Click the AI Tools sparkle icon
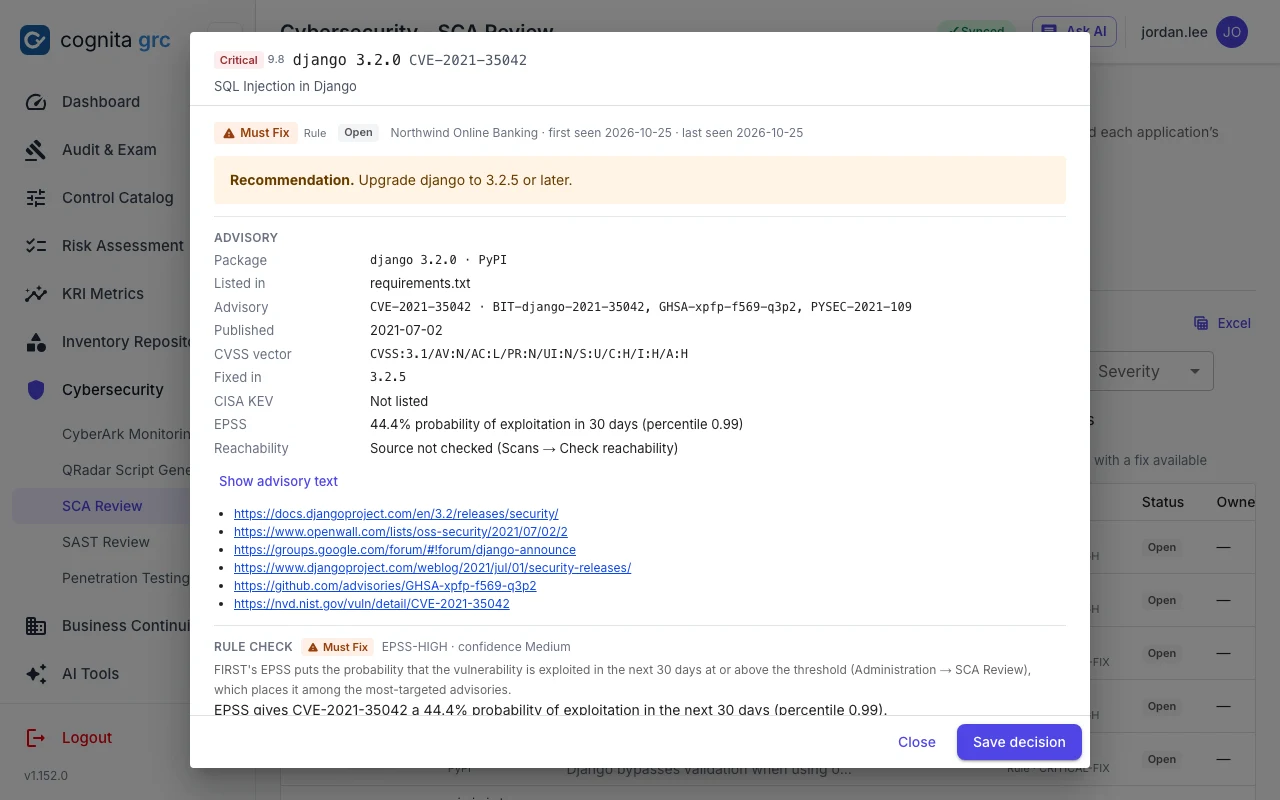Image resolution: width=1280 pixels, height=800 pixels. tap(36, 674)
